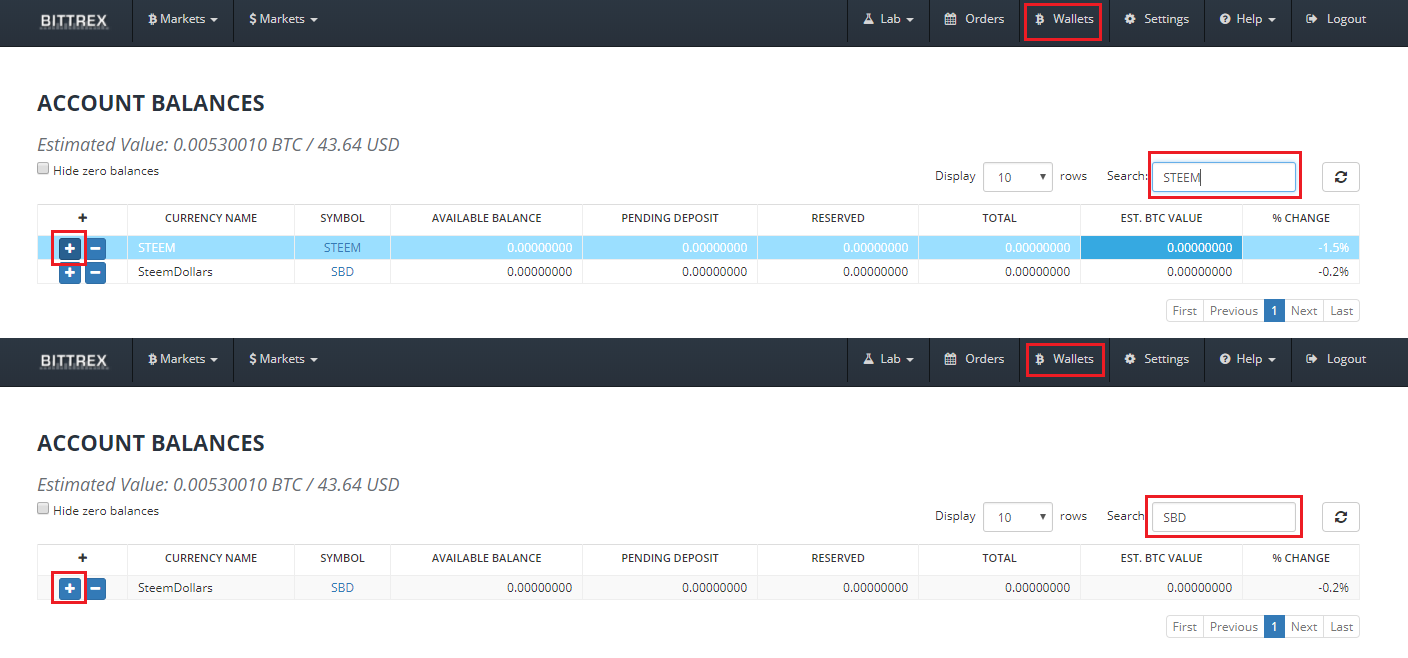1408x658 pixels.
Task: Sort by Reserved in the lower table
Action: (x=838, y=558)
